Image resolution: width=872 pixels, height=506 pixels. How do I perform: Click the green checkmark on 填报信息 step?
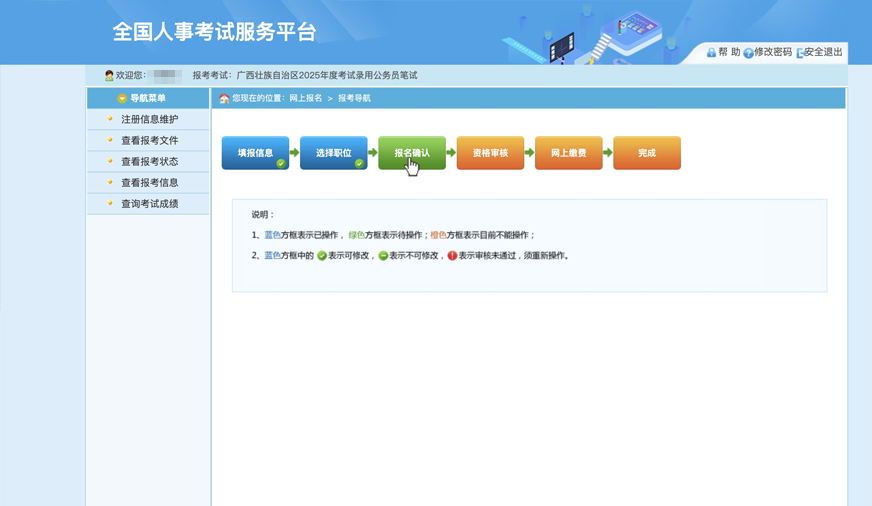click(x=281, y=163)
